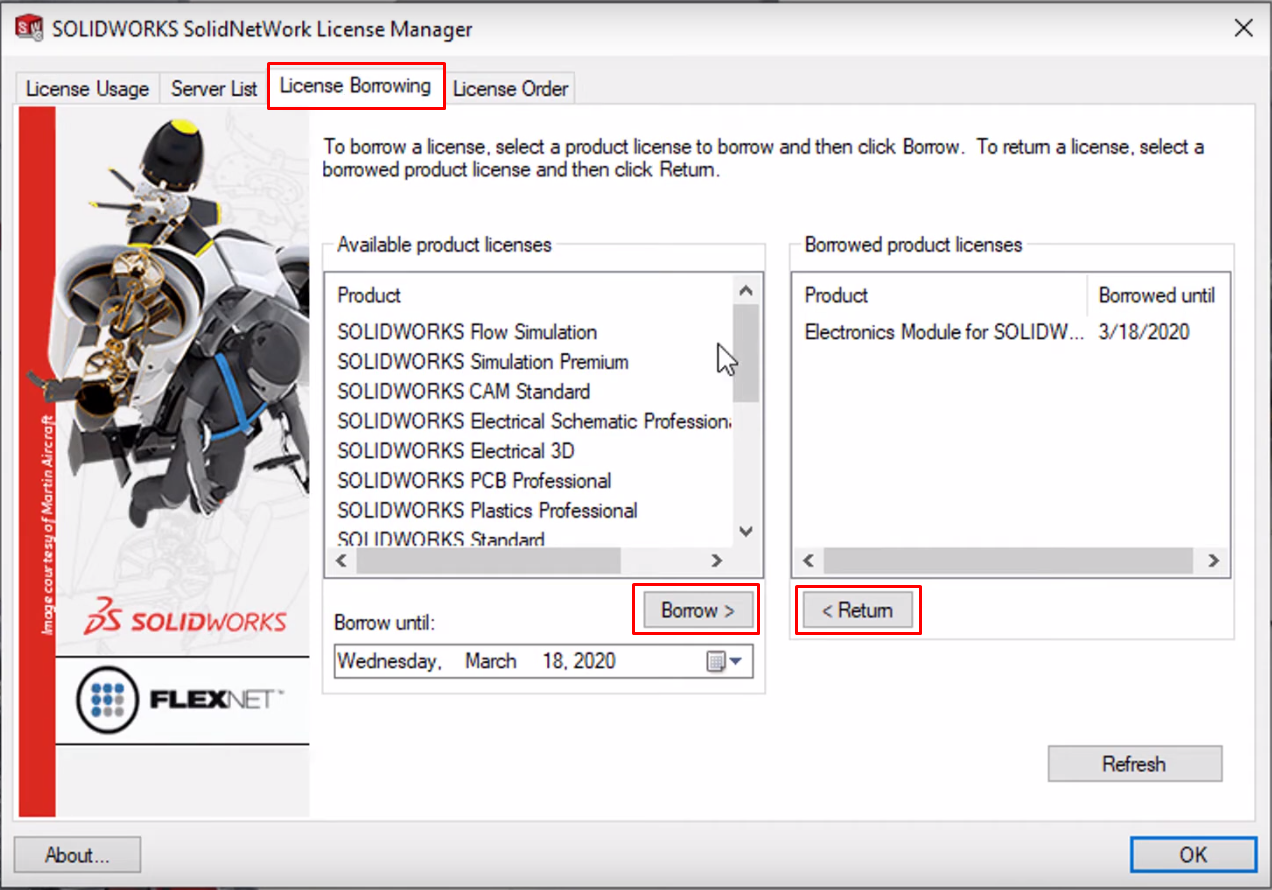Click the < Return button
1272x890 pixels.
click(x=858, y=610)
